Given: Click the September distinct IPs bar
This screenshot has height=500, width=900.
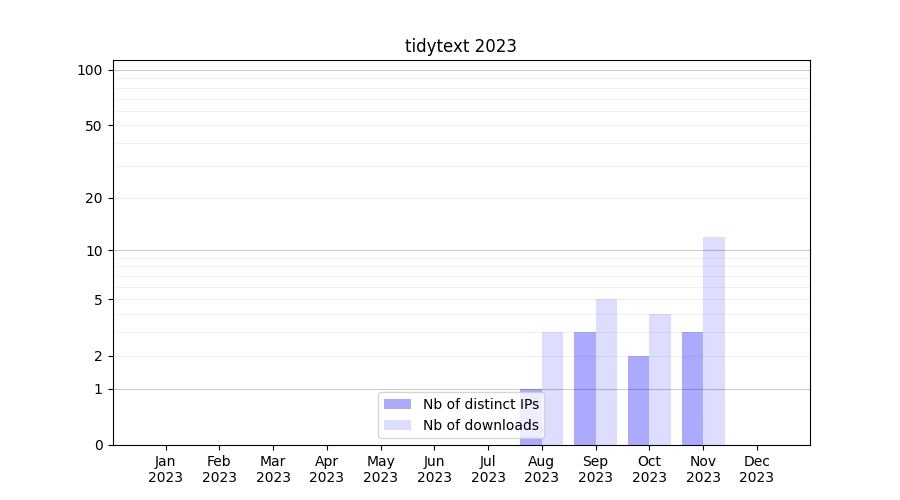Looking at the screenshot, I should point(584,388).
